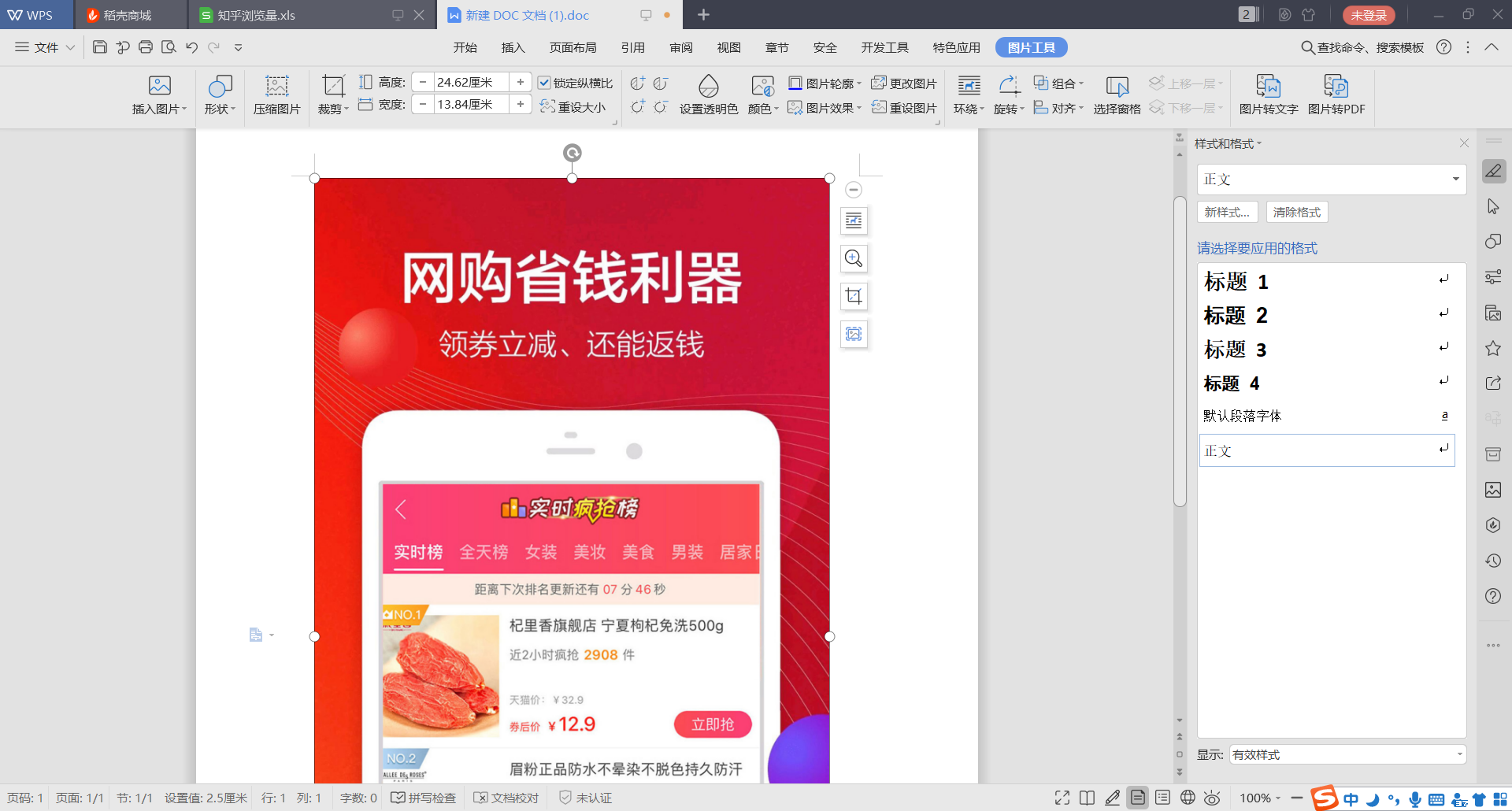The width and height of the screenshot is (1512, 811).
Task: Select outline view icon in status bar
Action: (x=1162, y=798)
